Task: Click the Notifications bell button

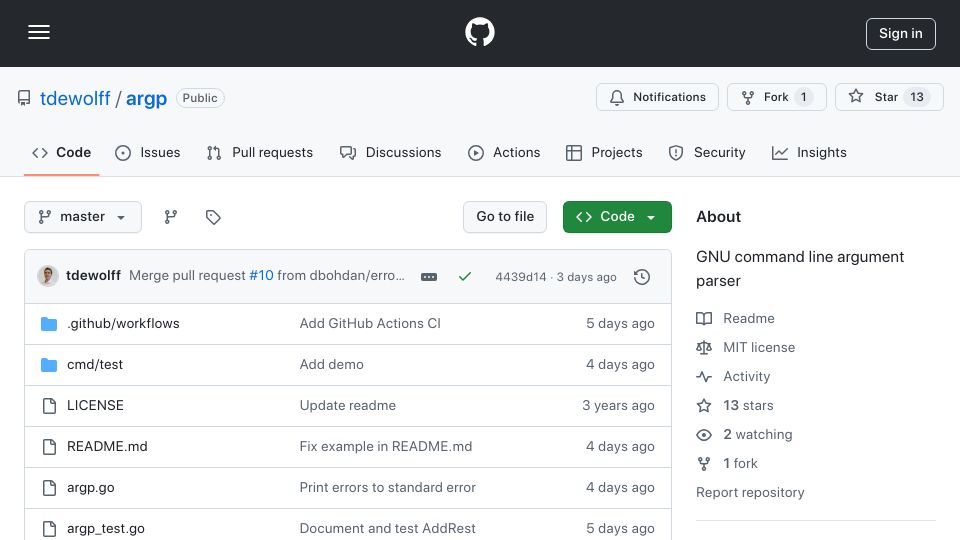Action: coord(658,97)
